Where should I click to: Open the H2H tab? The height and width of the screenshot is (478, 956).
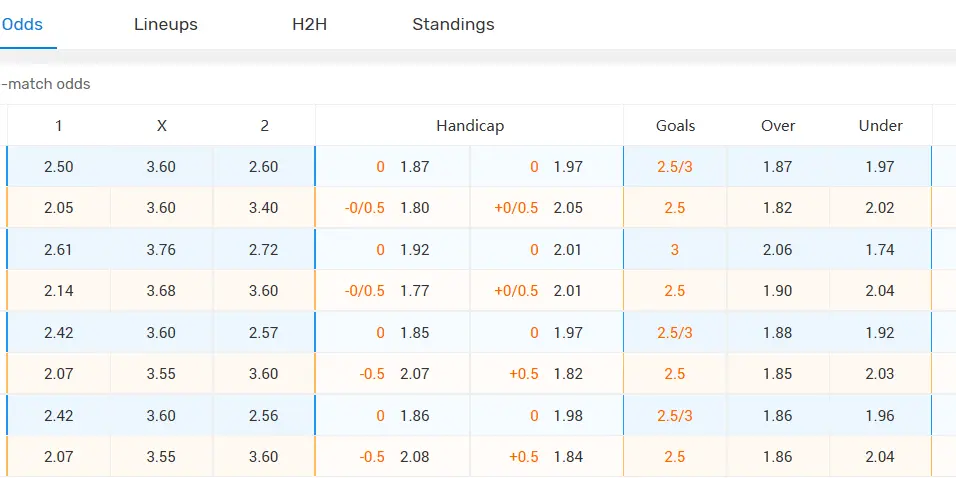pos(309,24)
